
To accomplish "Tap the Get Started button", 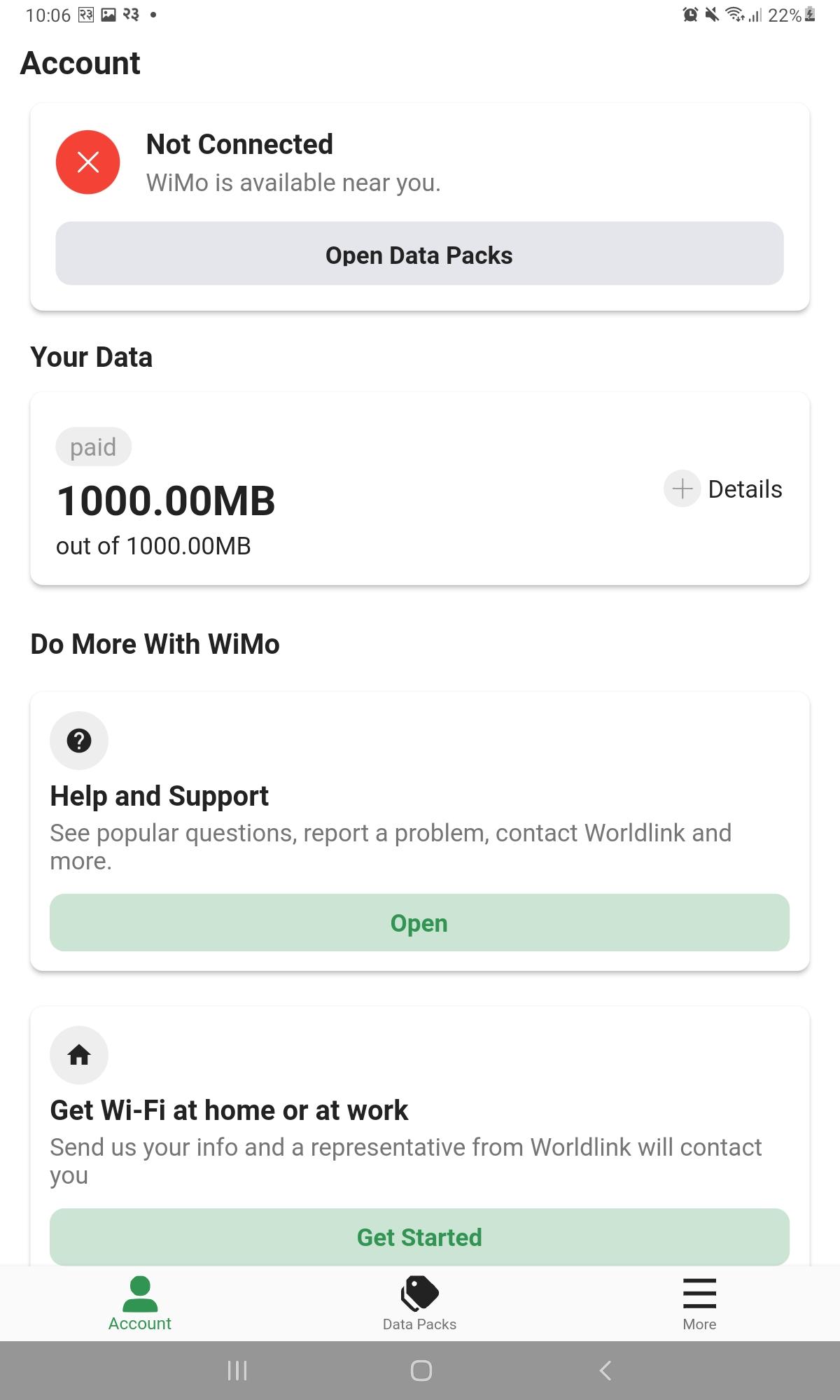I will pyautogui.click(x=419, y=1237).
